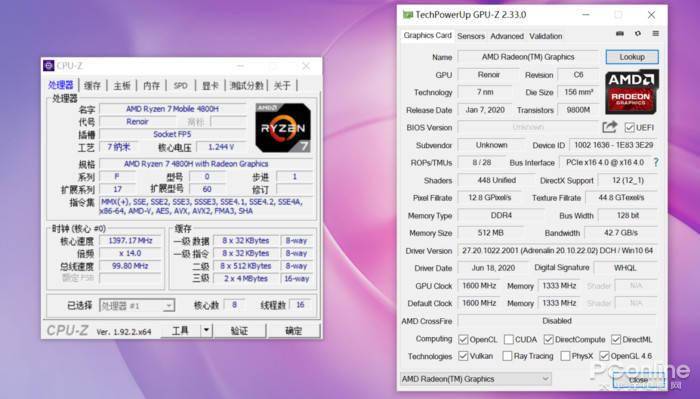Viewport: 700px width, 399px height.
Task: Click the BIOS export share icon
Action: click(609, 127)
